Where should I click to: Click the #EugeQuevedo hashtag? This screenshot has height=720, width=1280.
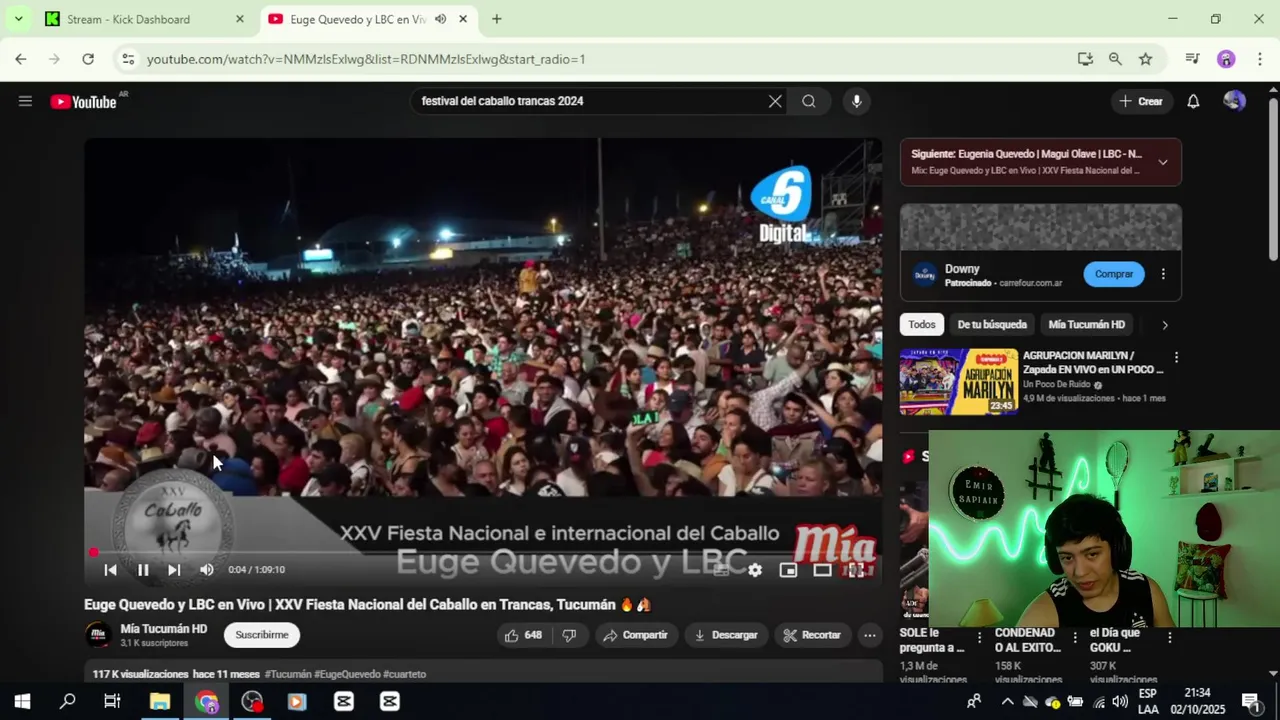(x=347, y=675)
